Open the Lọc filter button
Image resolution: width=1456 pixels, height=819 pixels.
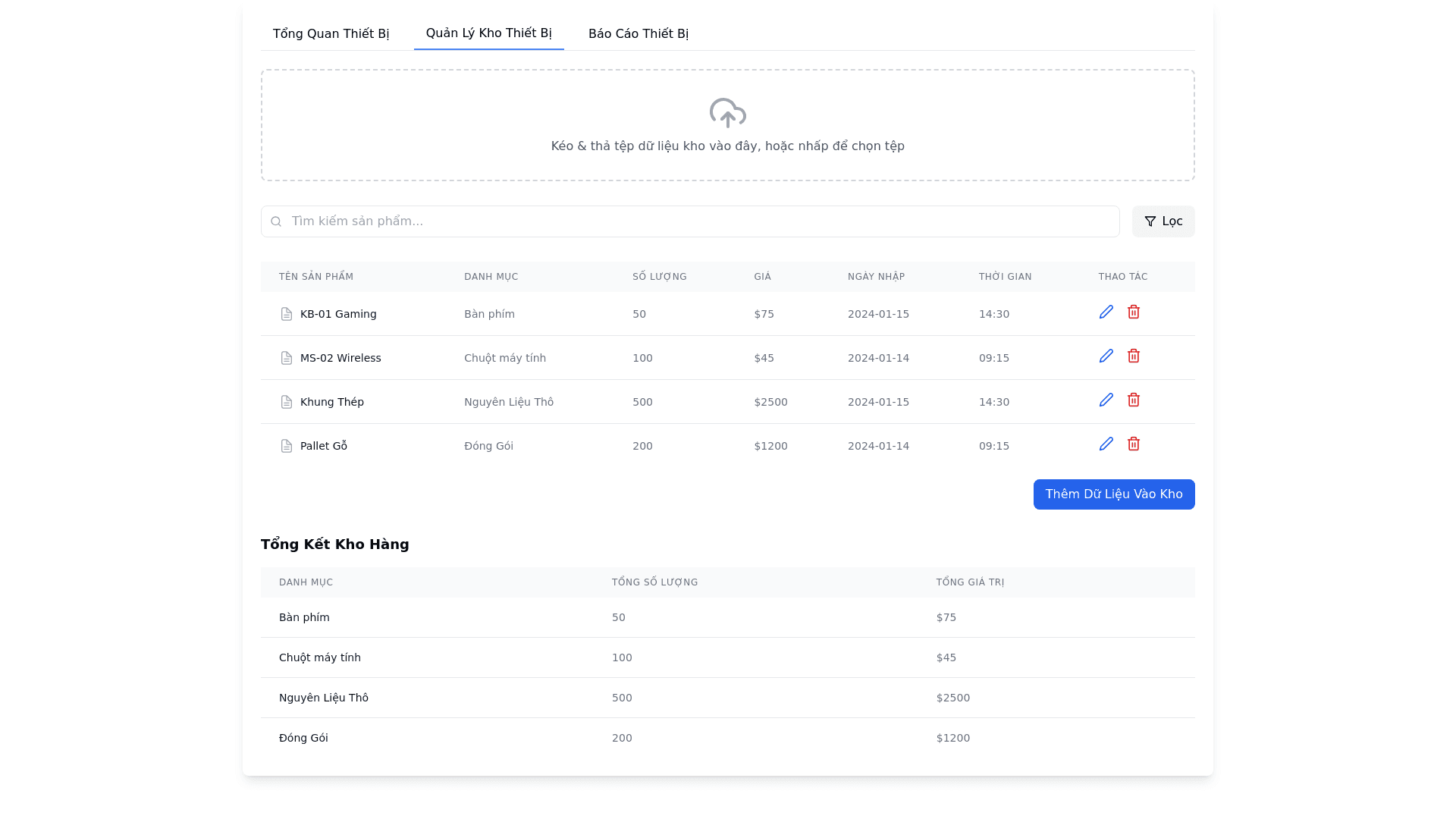point(1163,221)
